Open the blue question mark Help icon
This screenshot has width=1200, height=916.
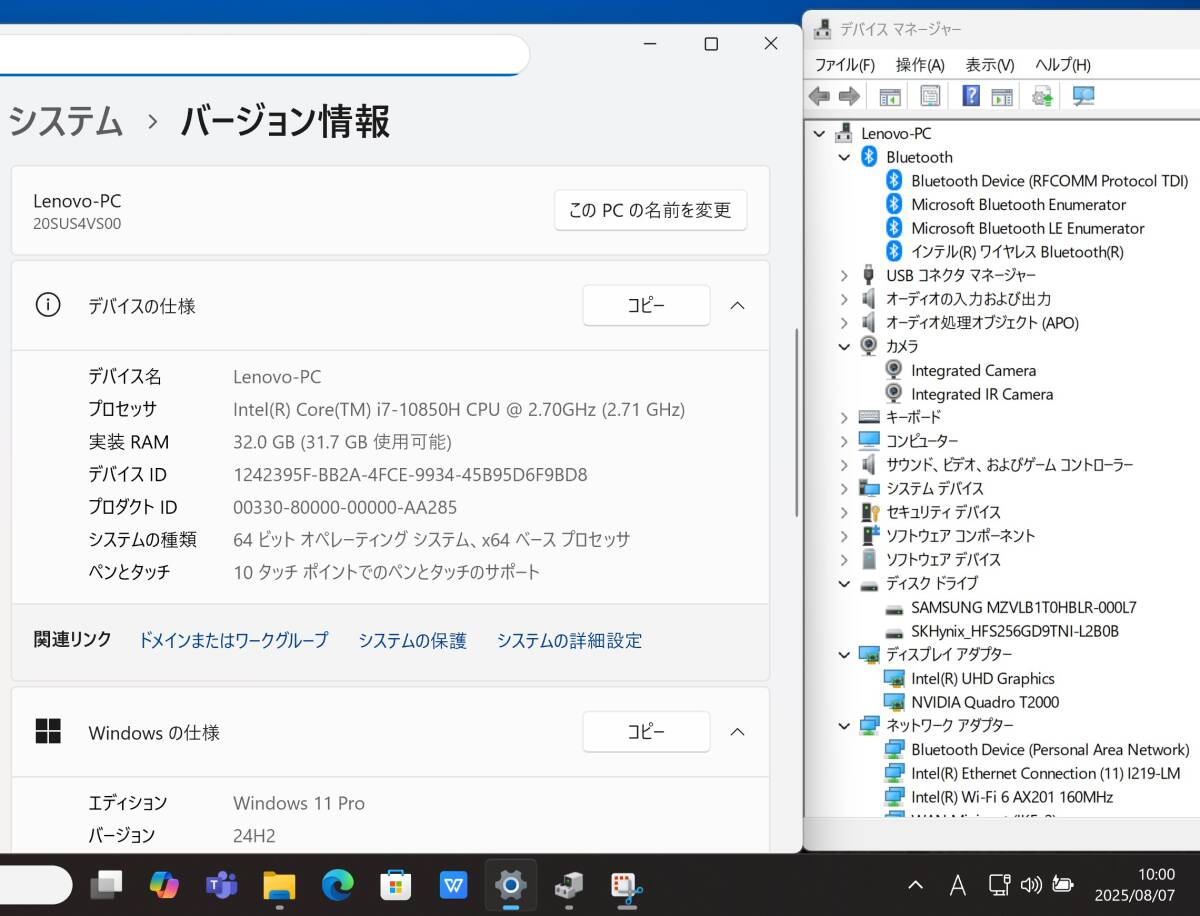point(971,96)
